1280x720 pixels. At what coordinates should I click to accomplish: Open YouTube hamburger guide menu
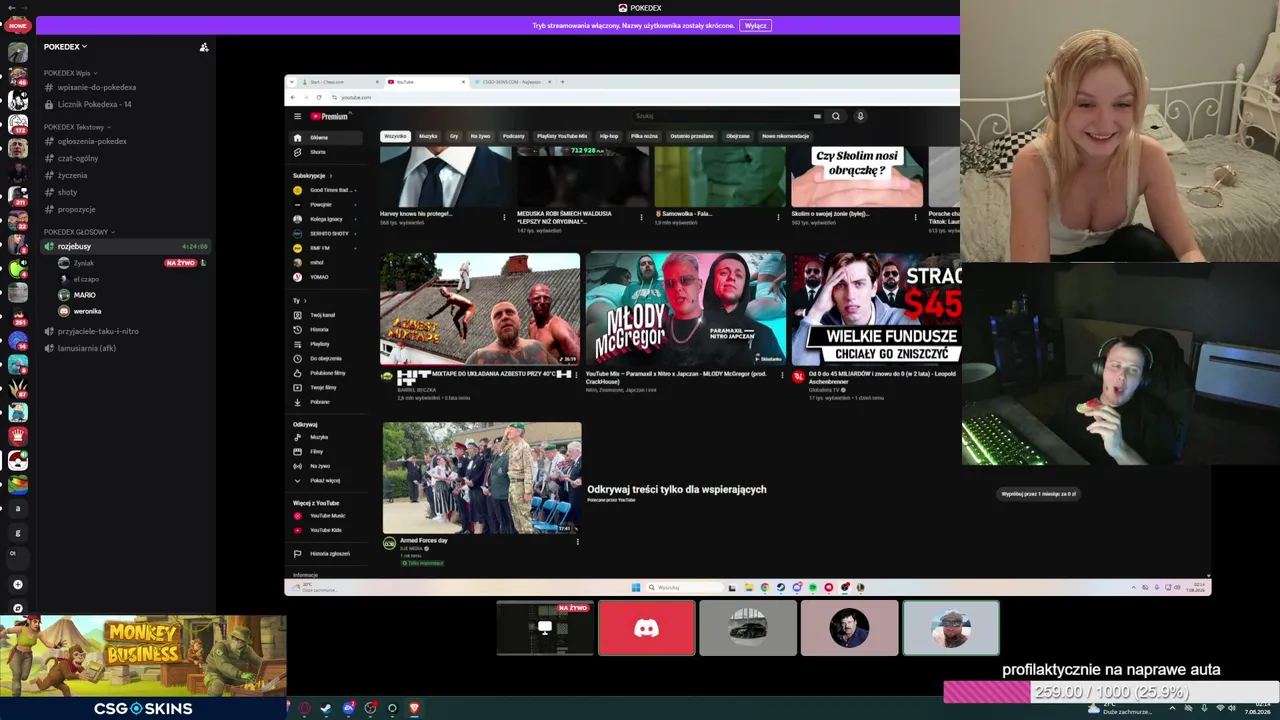[x=297, y=116]
